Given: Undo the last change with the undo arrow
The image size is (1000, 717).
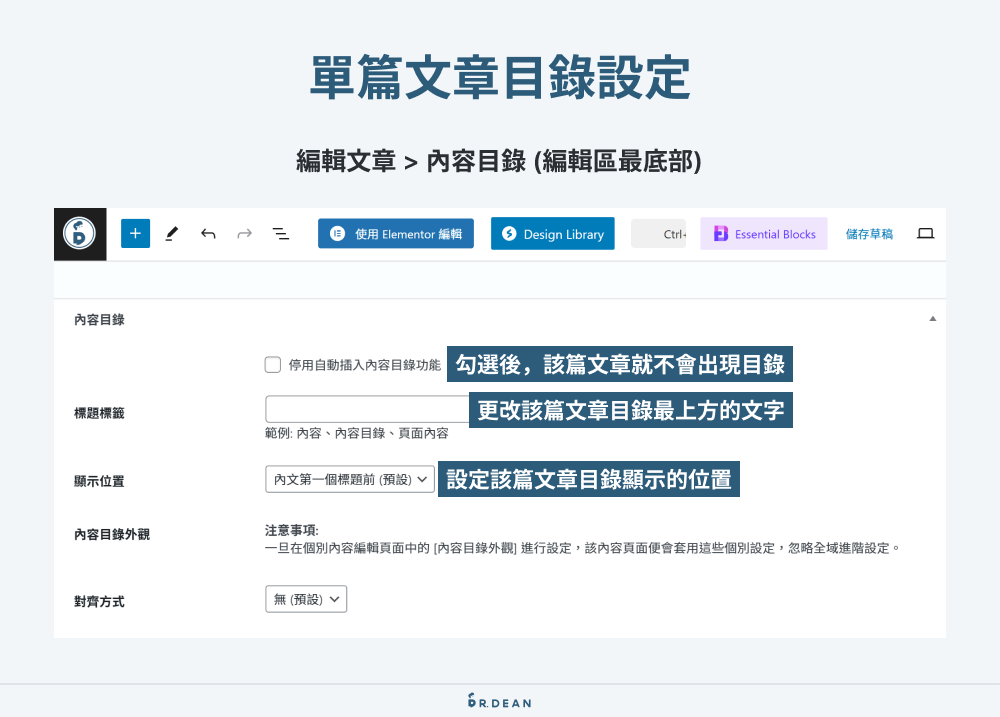Looking at the screenshot, I should click(207, 233).
